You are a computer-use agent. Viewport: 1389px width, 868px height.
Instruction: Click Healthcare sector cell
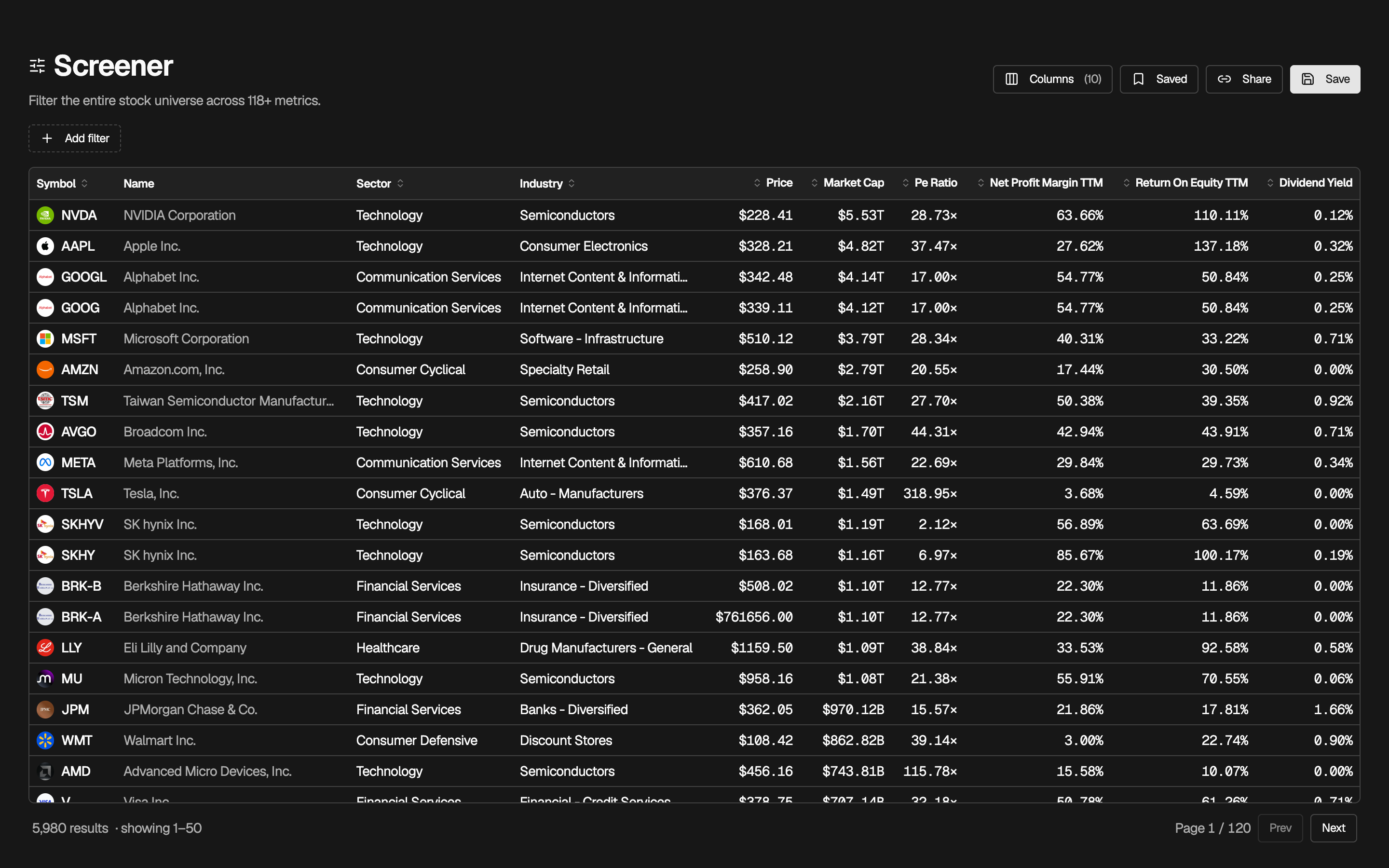point(388,648)
